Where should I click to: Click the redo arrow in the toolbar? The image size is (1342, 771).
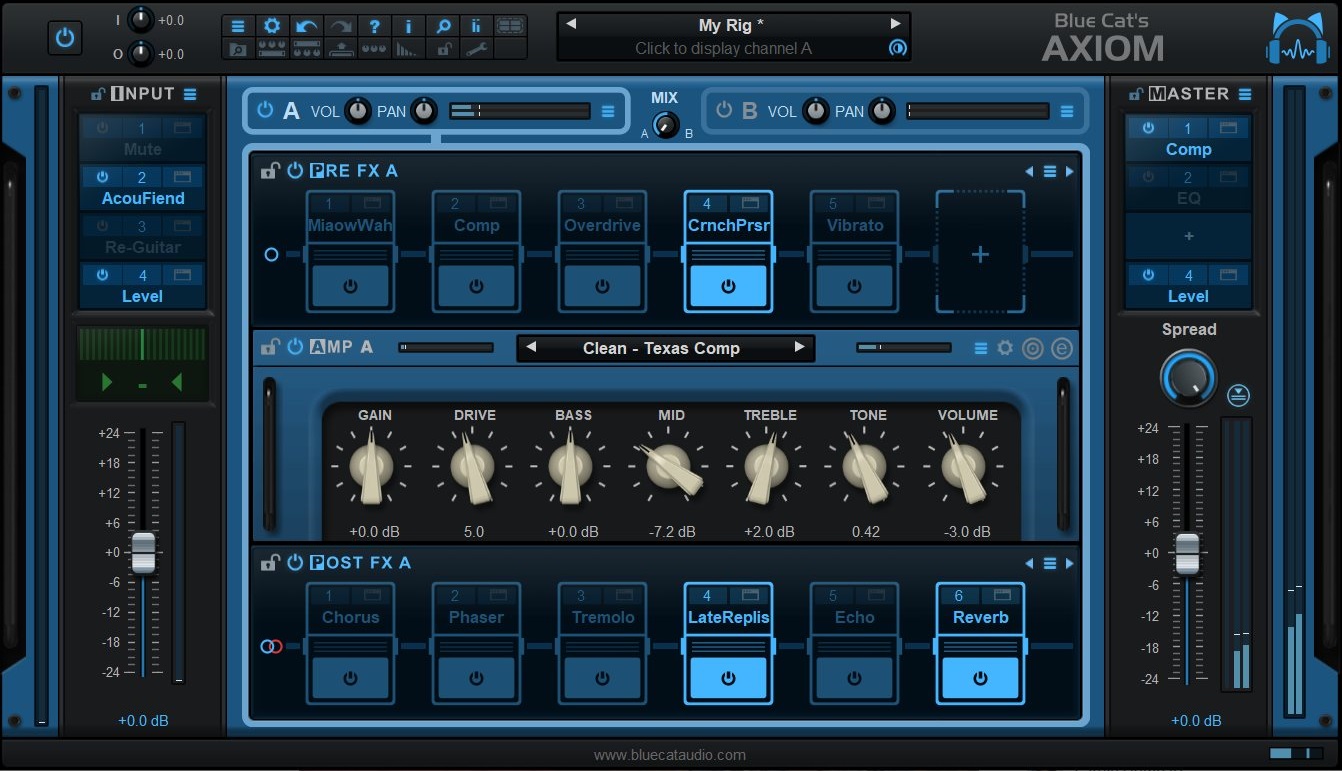(x=340, y=26)
